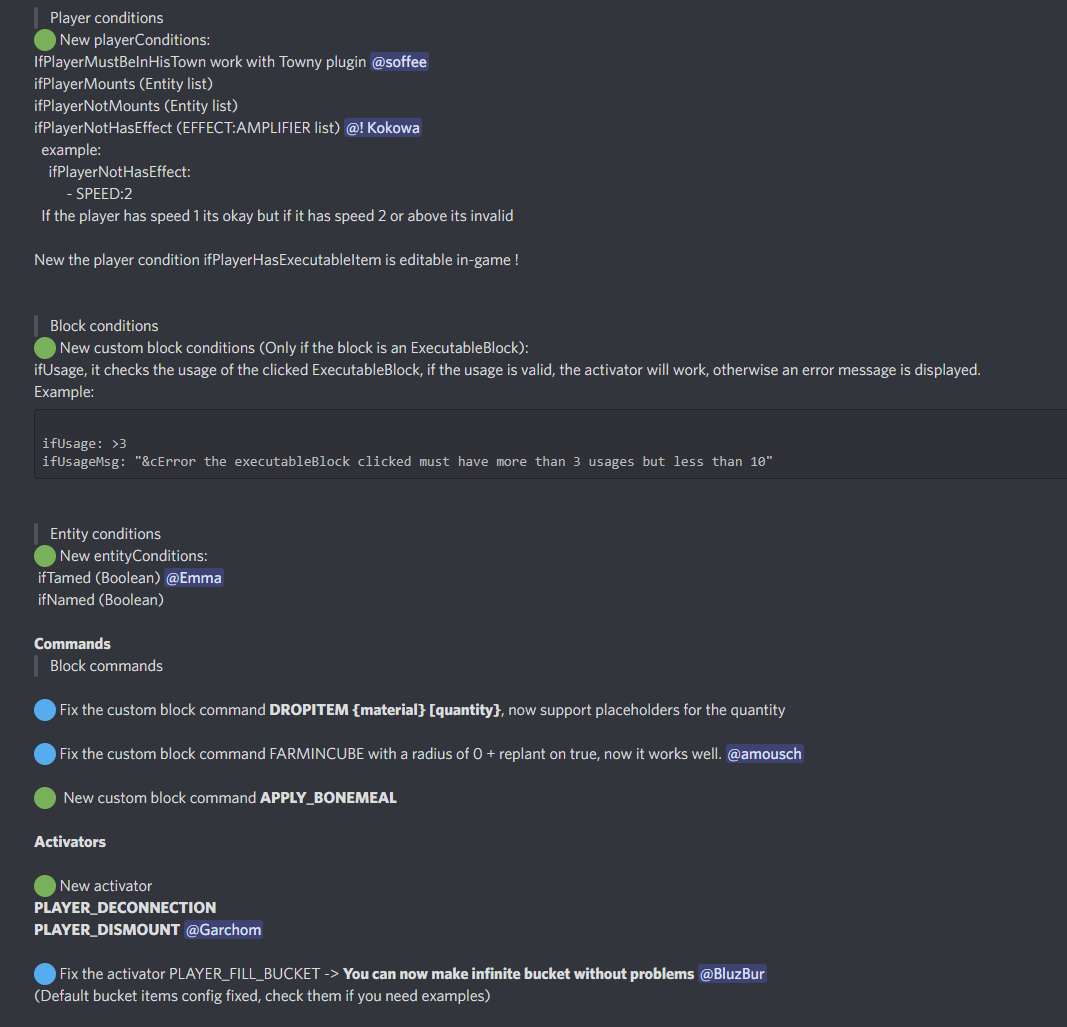Click the Player conditions quote line
The image size is (1067, 1027).
pos(107,18)
